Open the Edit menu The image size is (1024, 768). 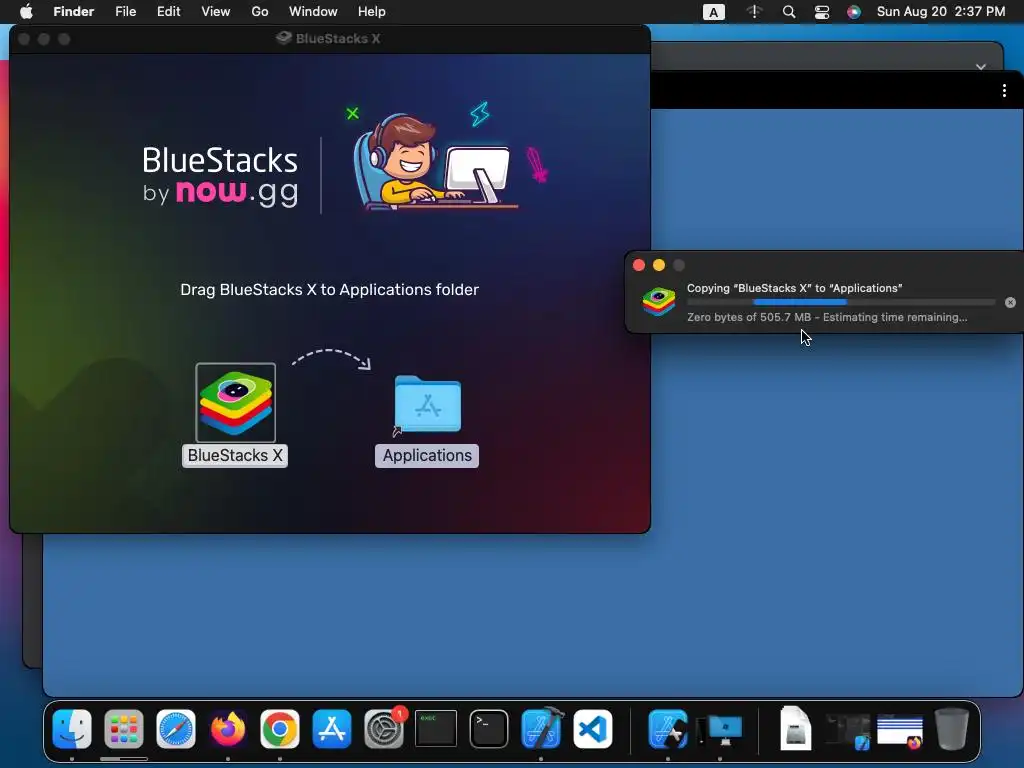point(168,11)
